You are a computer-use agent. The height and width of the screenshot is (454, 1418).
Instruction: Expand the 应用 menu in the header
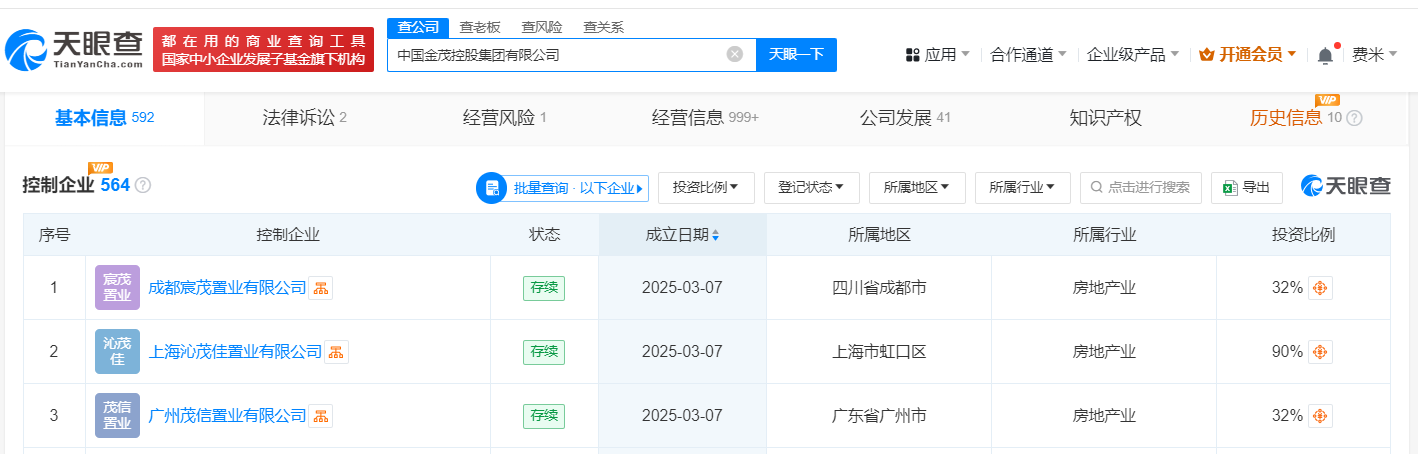937,55
